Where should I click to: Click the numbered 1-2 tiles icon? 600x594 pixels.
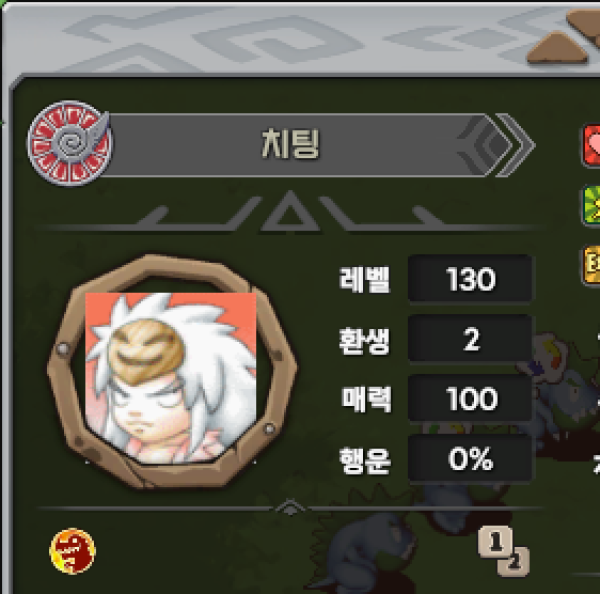click(x=504, y=551)
